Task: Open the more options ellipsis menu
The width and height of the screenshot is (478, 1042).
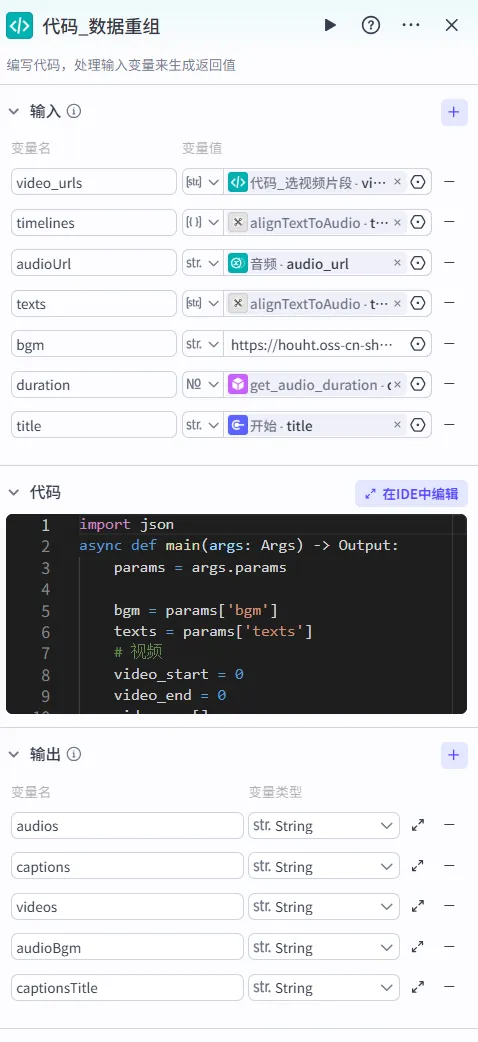Action: pos(411,25)
